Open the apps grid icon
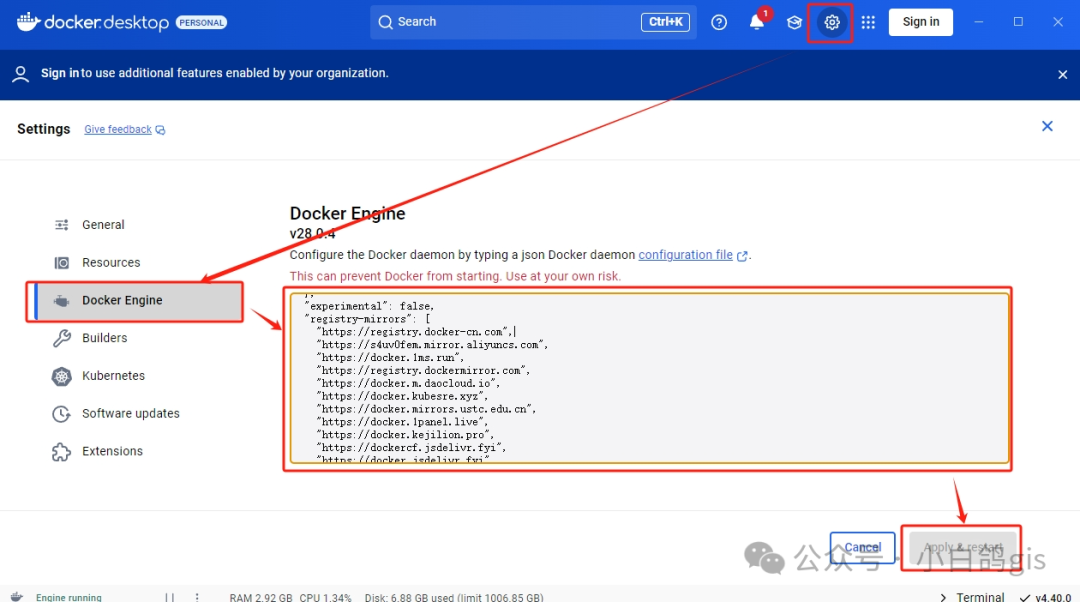This screenshot has width=1080, height=602. (869, 23)
